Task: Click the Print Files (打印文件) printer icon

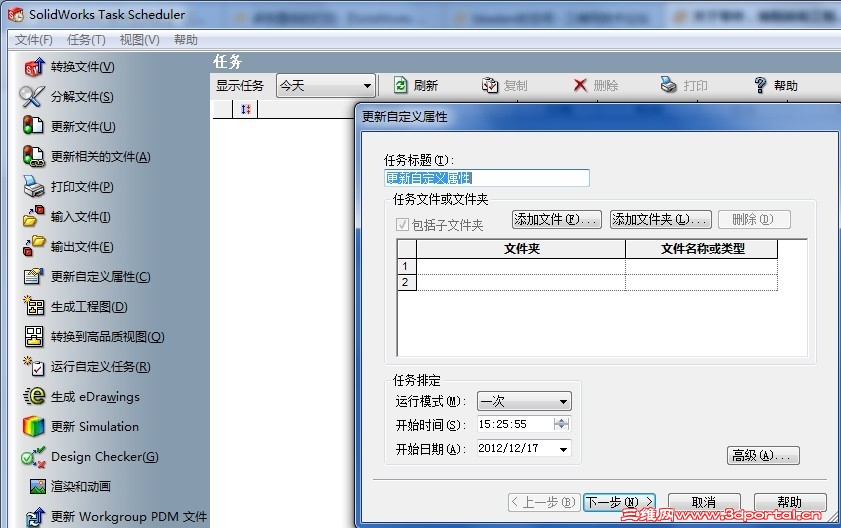Action: [x=33, y=186]
